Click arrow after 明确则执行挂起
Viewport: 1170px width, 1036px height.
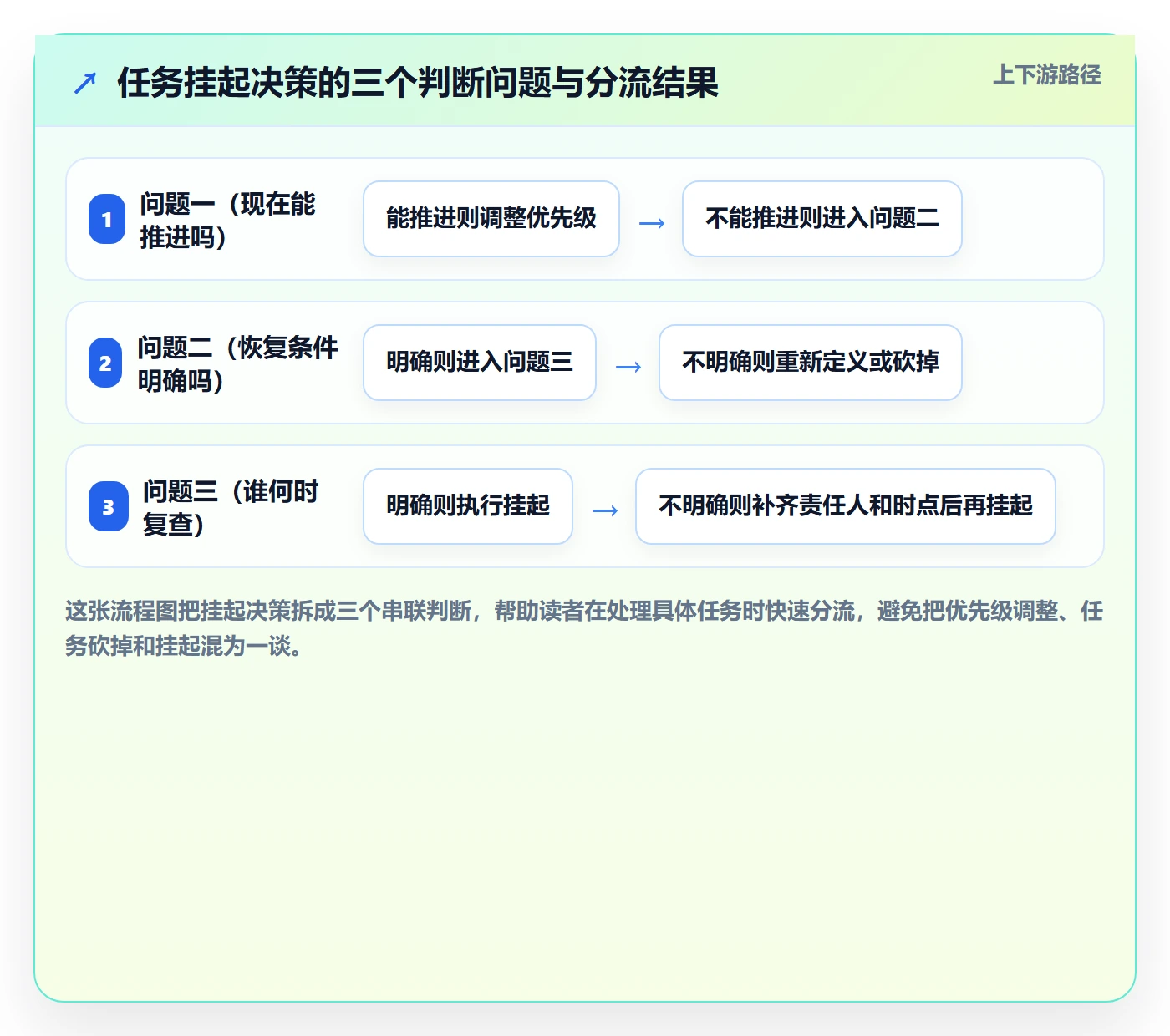click(x=605, y=510)
